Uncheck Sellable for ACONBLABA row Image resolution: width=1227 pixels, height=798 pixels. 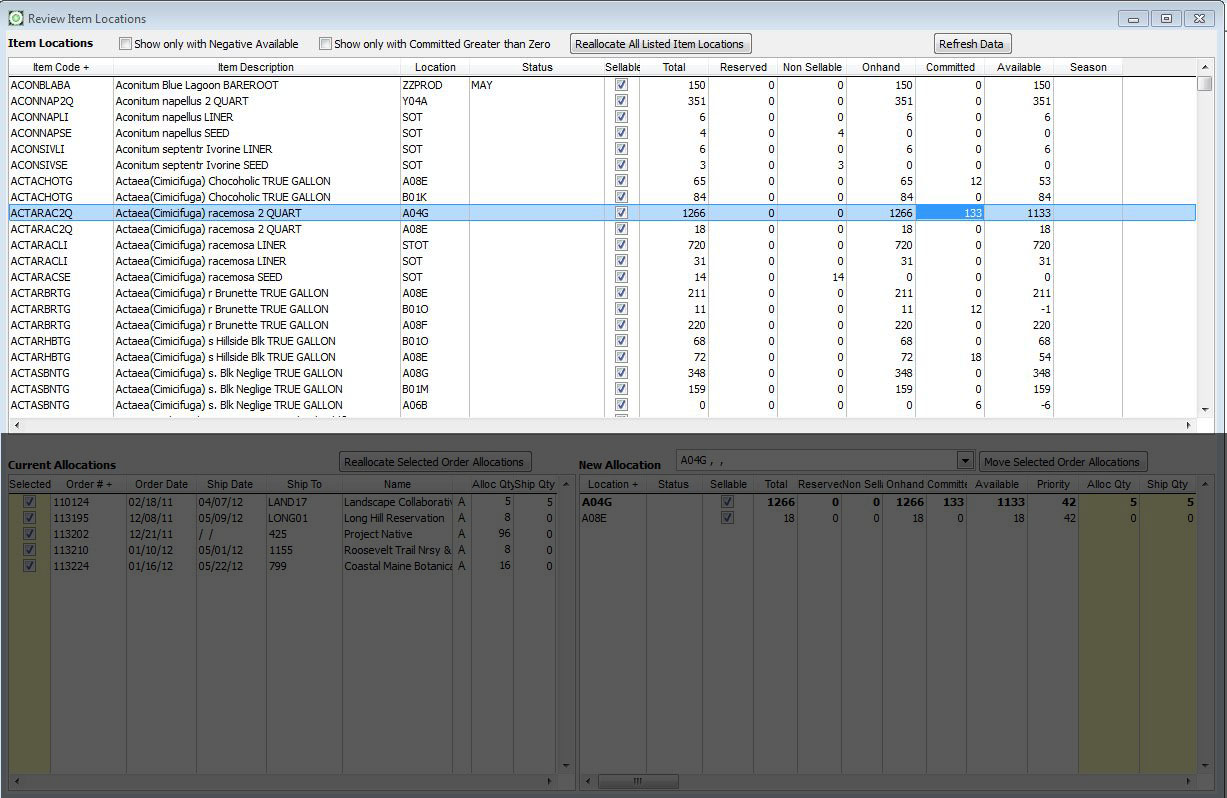coord(621,85)
